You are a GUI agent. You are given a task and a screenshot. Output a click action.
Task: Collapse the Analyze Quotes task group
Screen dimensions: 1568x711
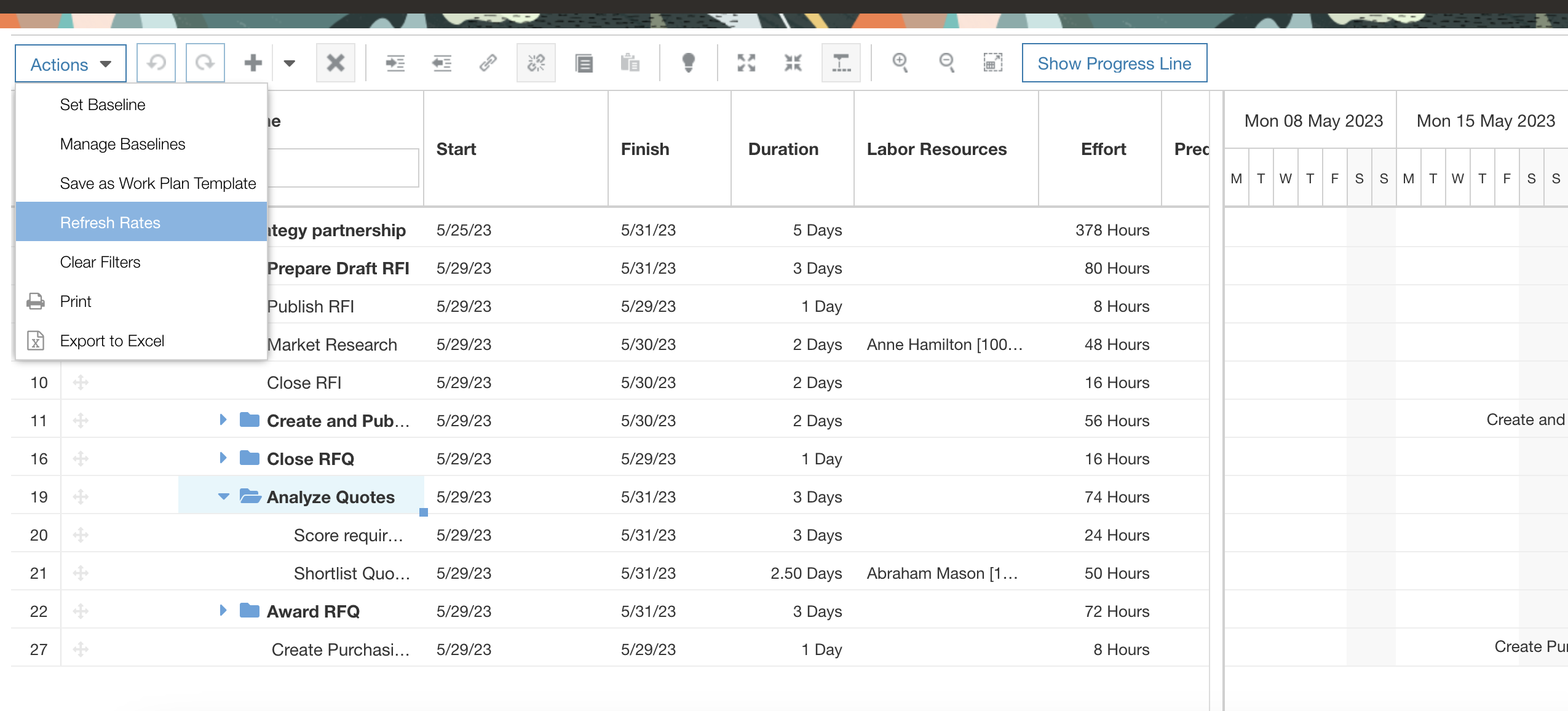pos(223,496)
